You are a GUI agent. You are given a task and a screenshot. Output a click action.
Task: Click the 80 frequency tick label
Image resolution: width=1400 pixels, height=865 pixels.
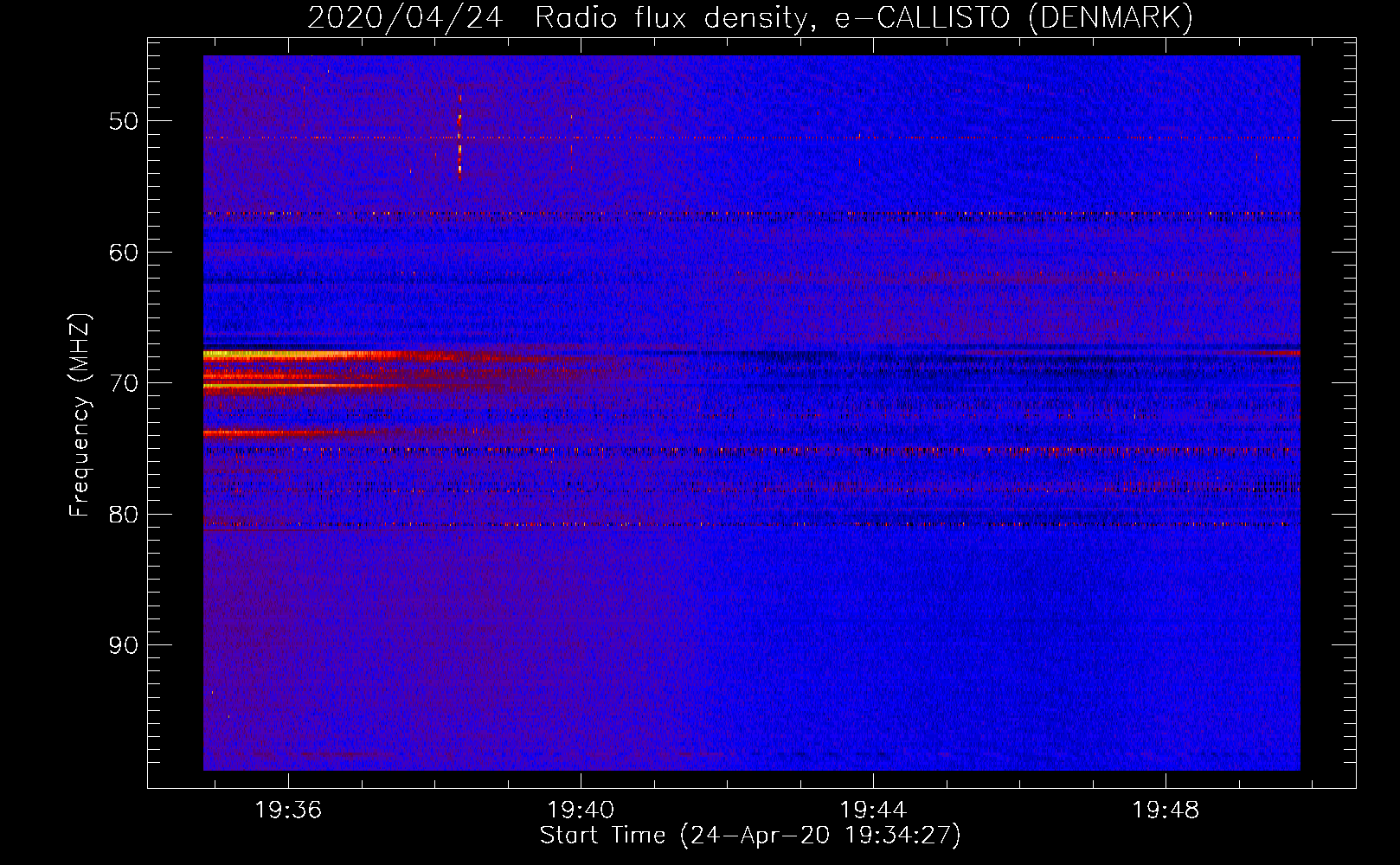(x=123, y=515)
